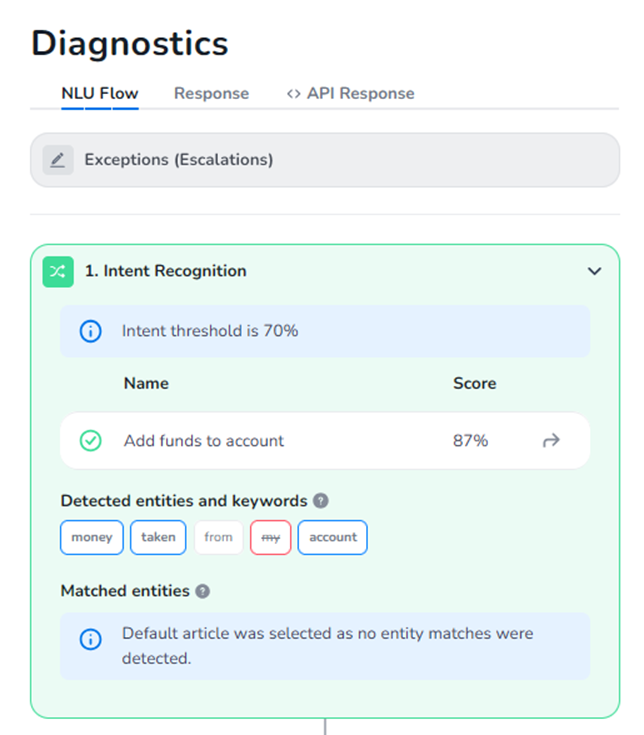Toggle the "money" keyword chip
The image size is (644, 735).
pyautogui.click(x=92, y=537)
